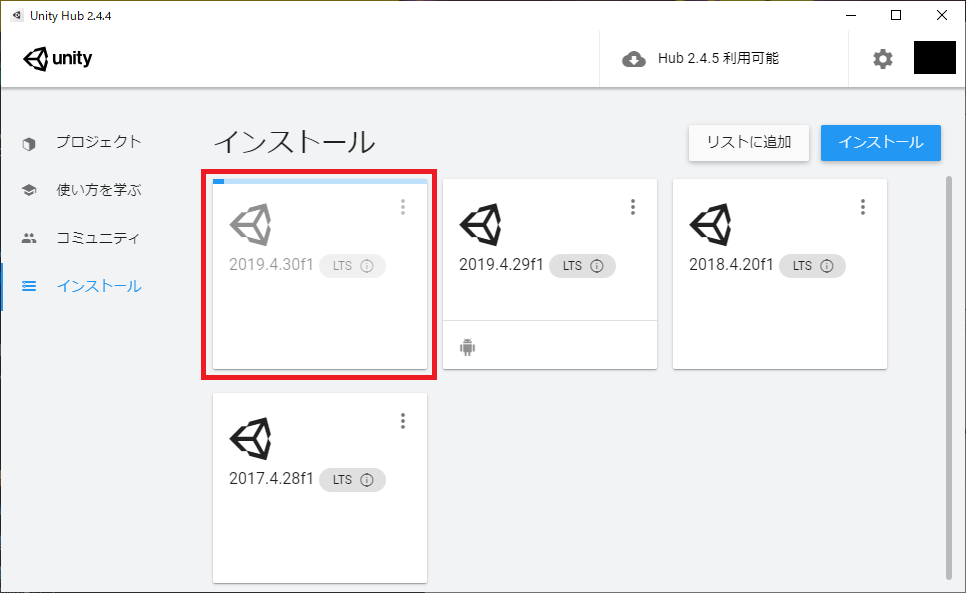Click the info icon on 2019.4.29f1 LTS badge

(597, 266)
